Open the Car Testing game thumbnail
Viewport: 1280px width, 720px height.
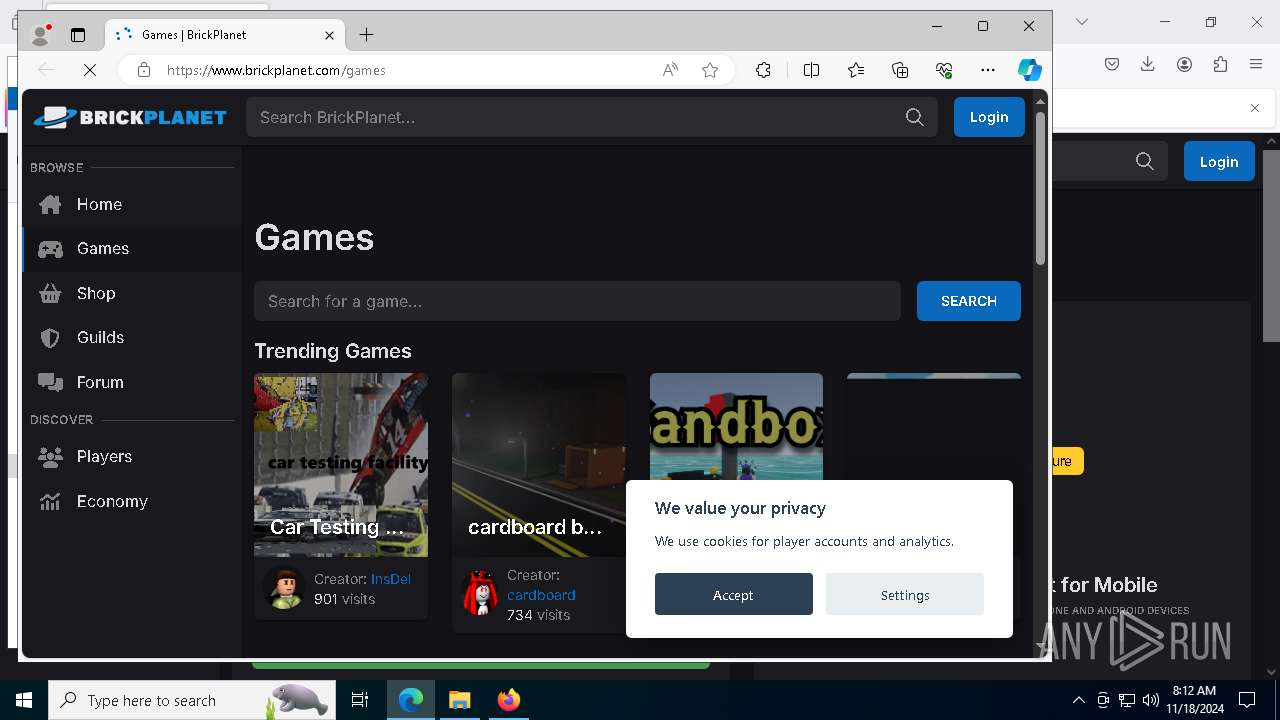341,465
